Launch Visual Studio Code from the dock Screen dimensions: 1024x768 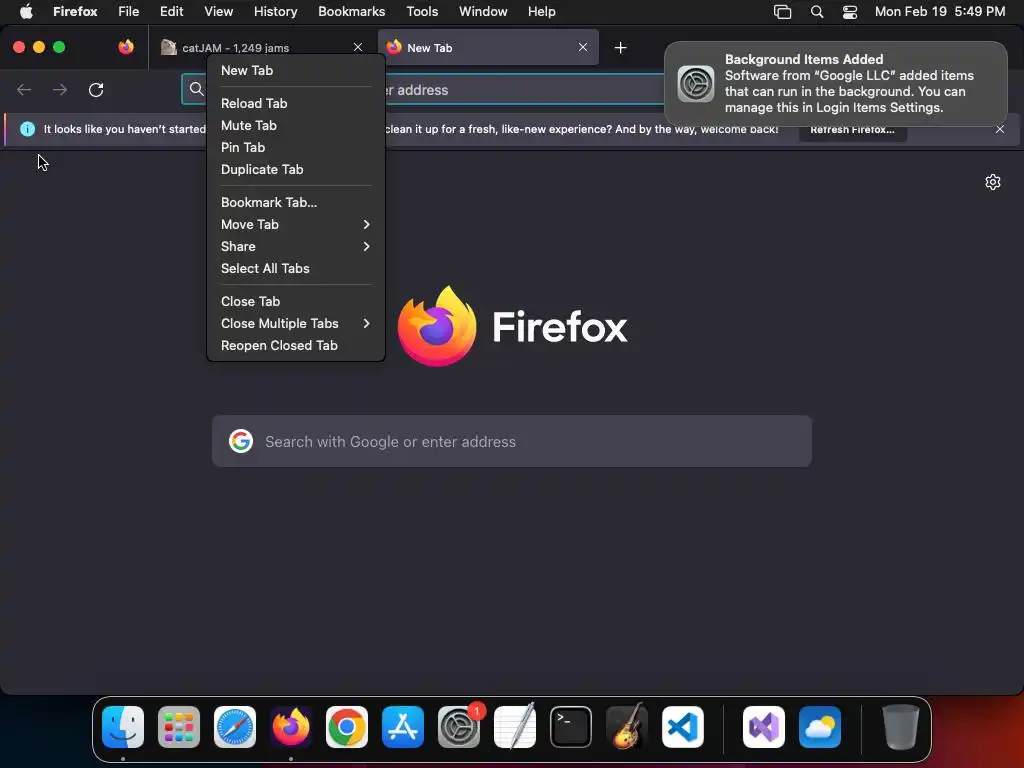pyautogui.click(x=682, y=727)
